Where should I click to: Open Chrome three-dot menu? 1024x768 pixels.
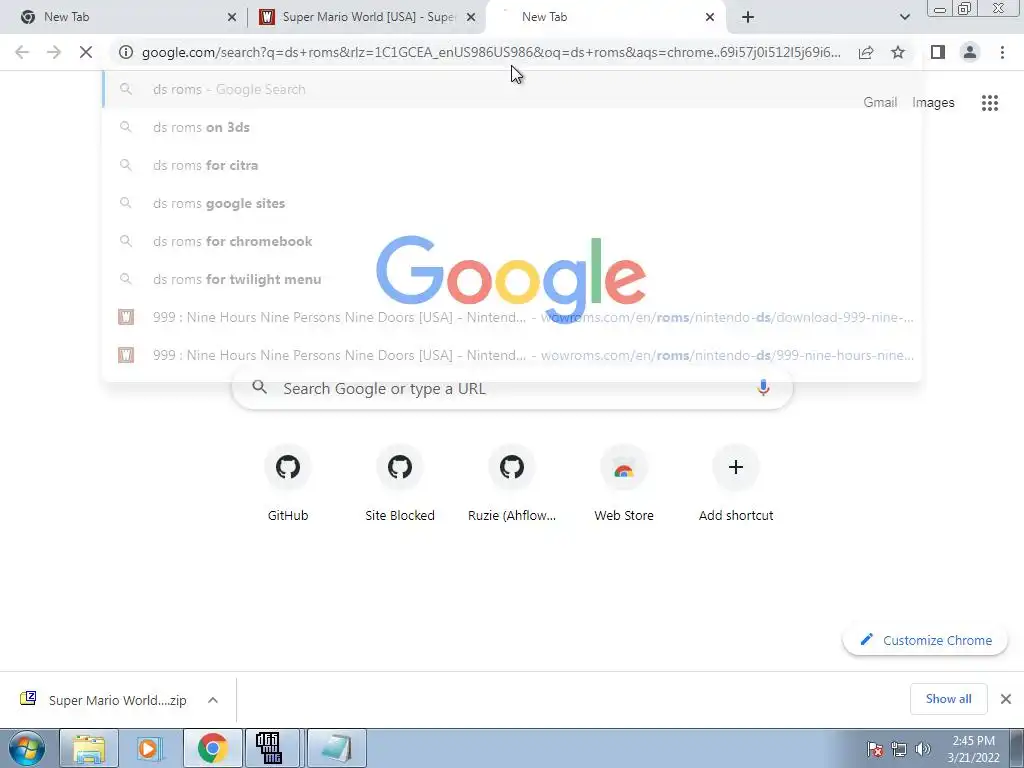click(1002, 52)
